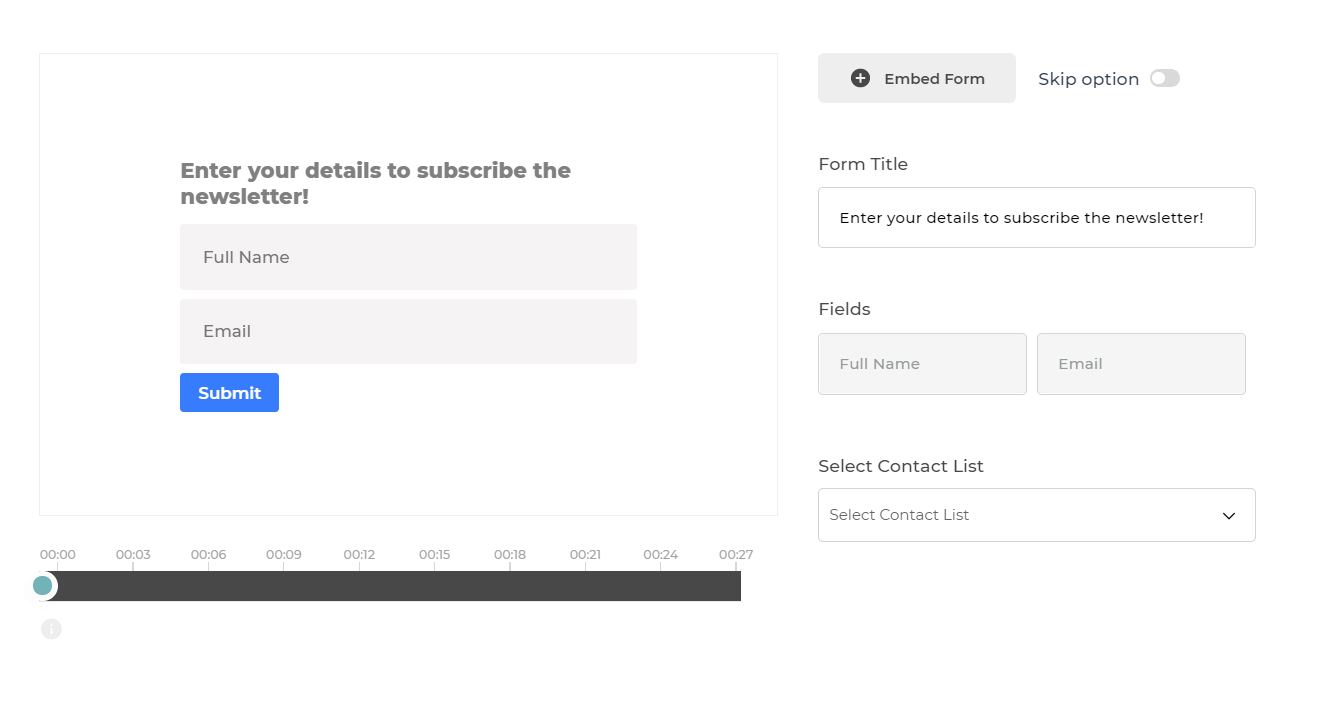Open the Select Contact List dropdown
Image resolution: width=1344 pixels, height=704 pixels.
pos(1036,515)
